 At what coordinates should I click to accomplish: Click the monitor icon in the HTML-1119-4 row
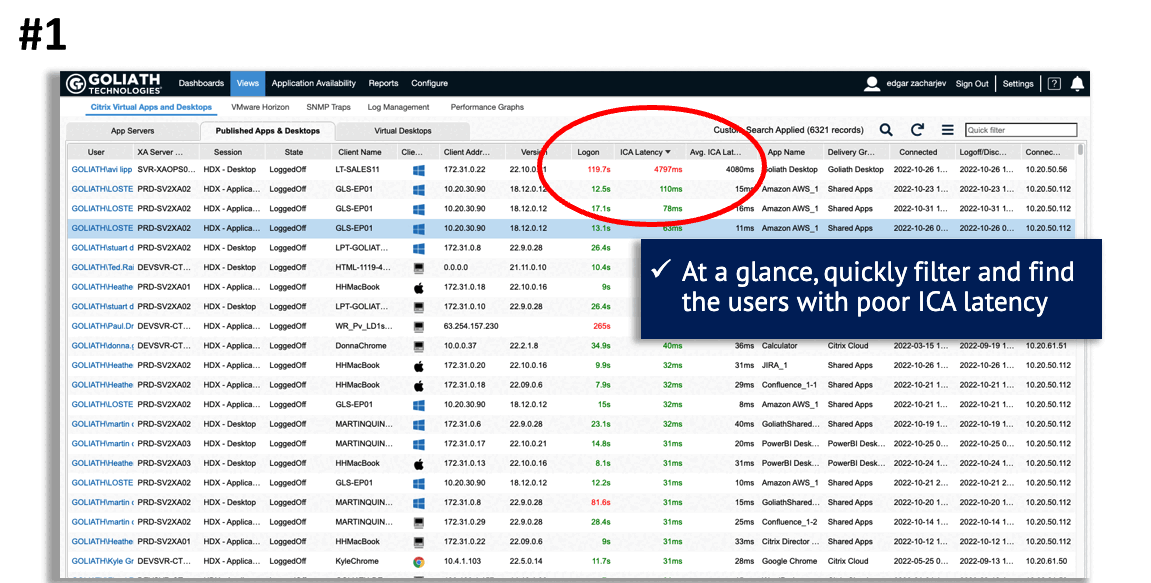(418, 267)
